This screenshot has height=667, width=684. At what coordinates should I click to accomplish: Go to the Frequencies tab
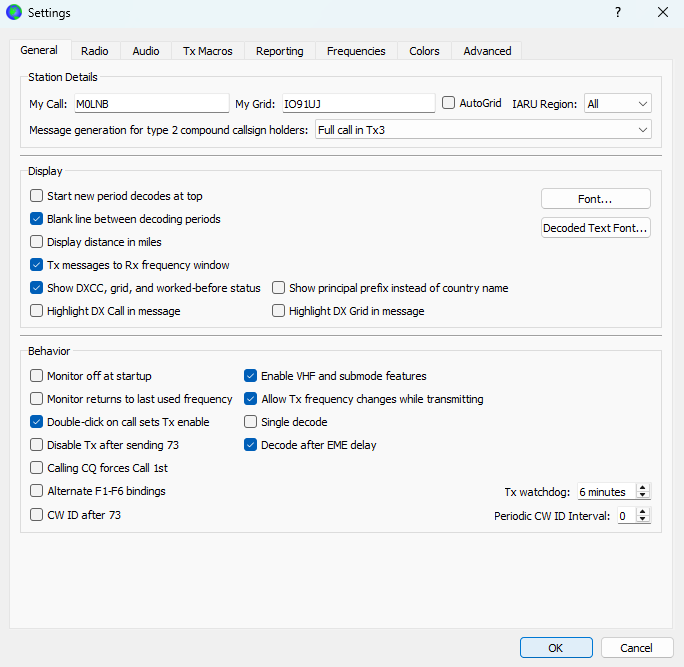pos(355,51)
